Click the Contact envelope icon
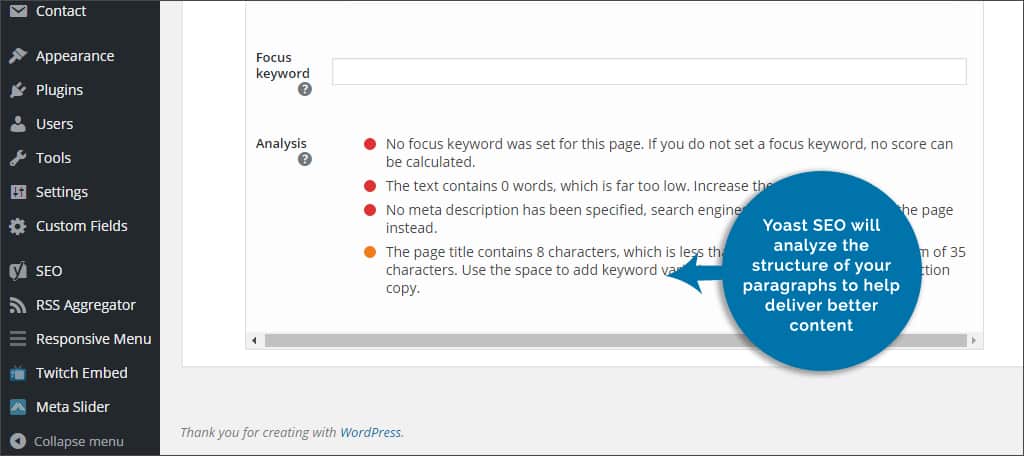This screenshot has width=1024, height=456. [18, 11]
